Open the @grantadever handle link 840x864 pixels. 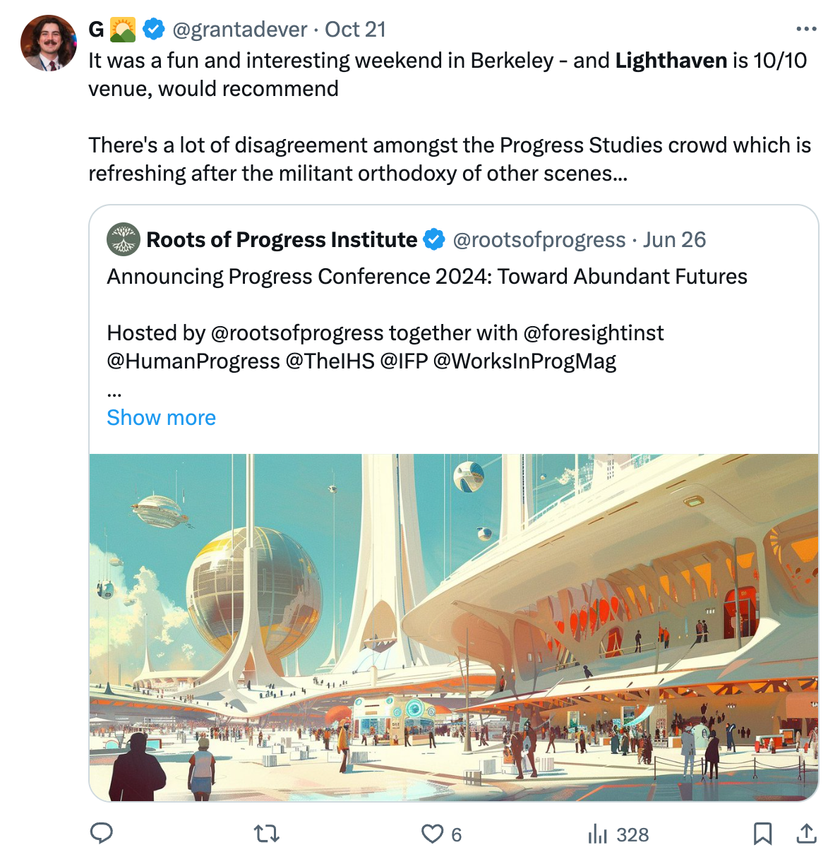[x=240, y=29]
